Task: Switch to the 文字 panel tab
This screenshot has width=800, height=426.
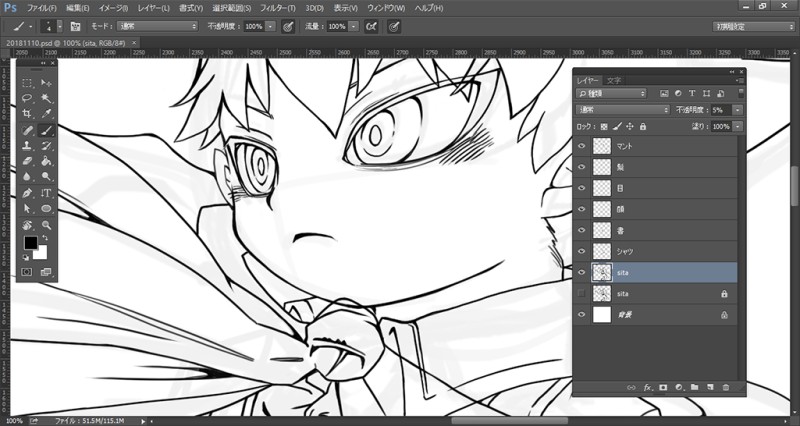Action: 614,81
